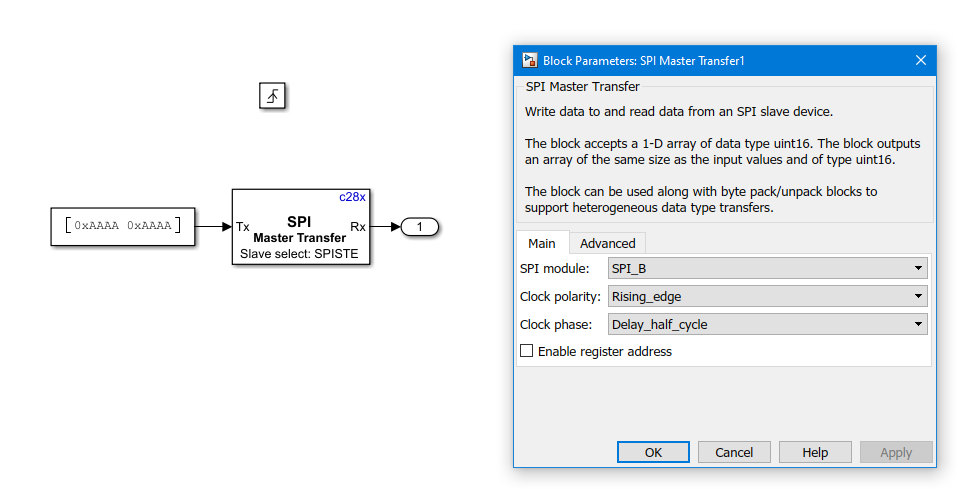The width and height of the screenshot is (974, 497).
Task: Click the Rx output port label
Action: [x=358, y=227]
